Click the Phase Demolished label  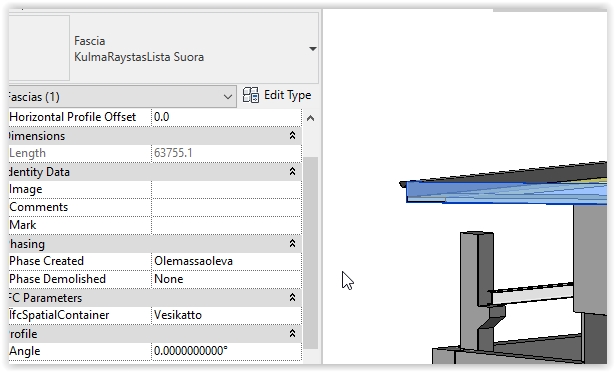point(57,279)
